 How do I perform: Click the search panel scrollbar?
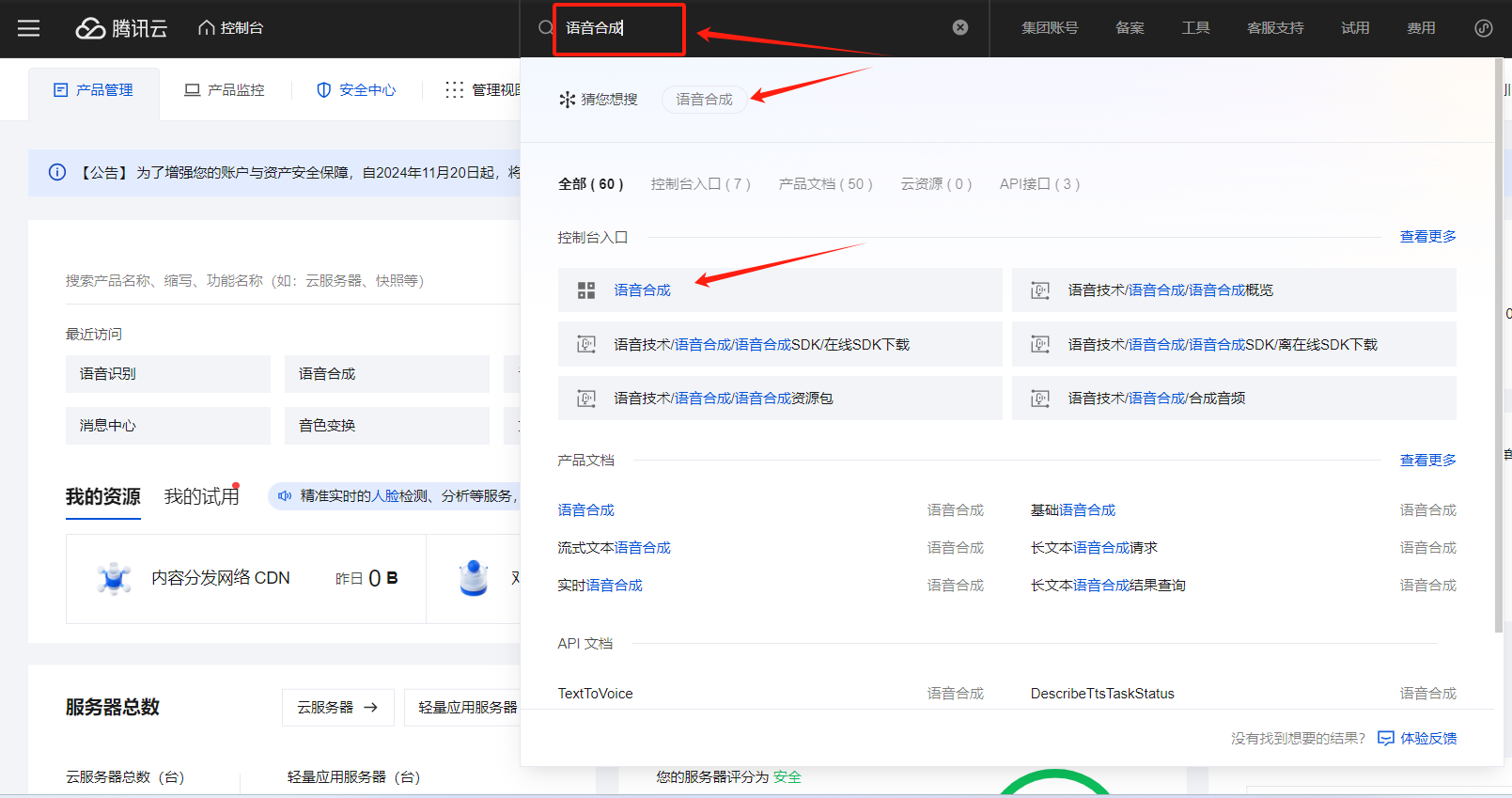(1499, 346)
